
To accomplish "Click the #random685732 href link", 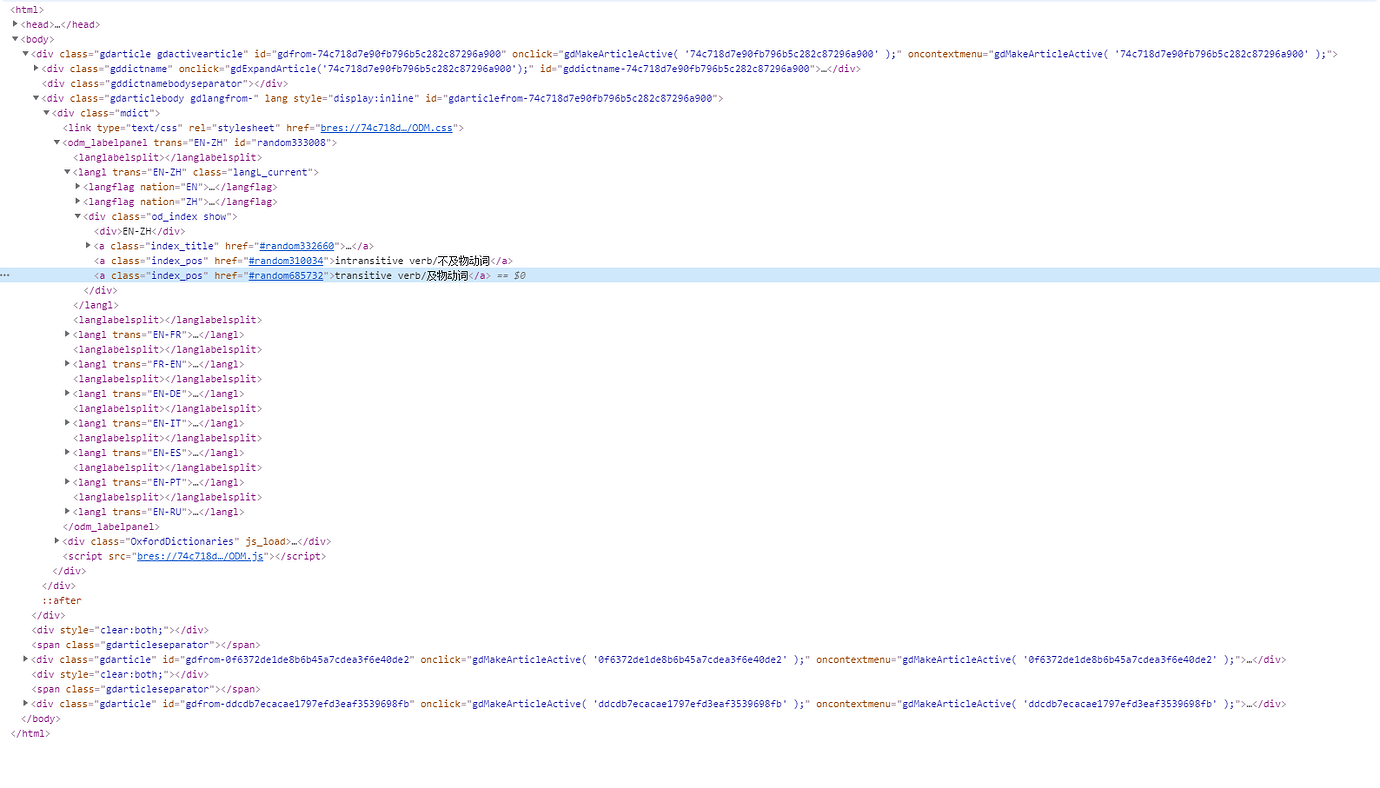I will click(286, 276).
